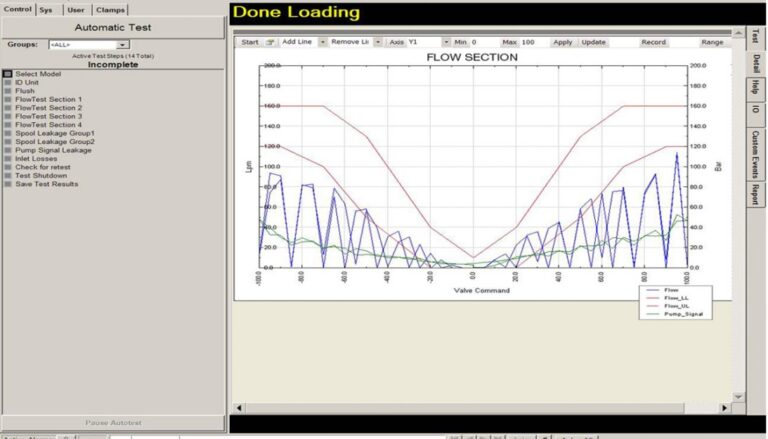Select the Check for retest step
Screen dimensions: 768x439
(43, 167)
